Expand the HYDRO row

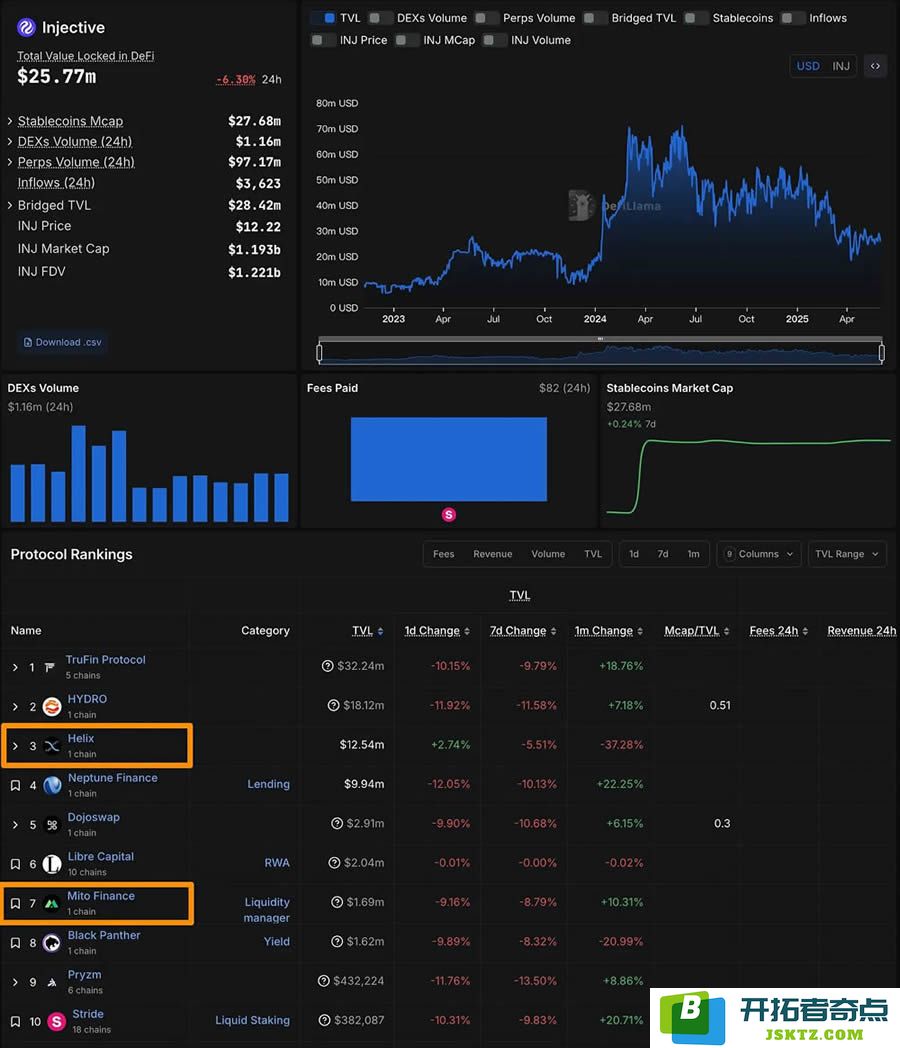click(x=15, y=706)
